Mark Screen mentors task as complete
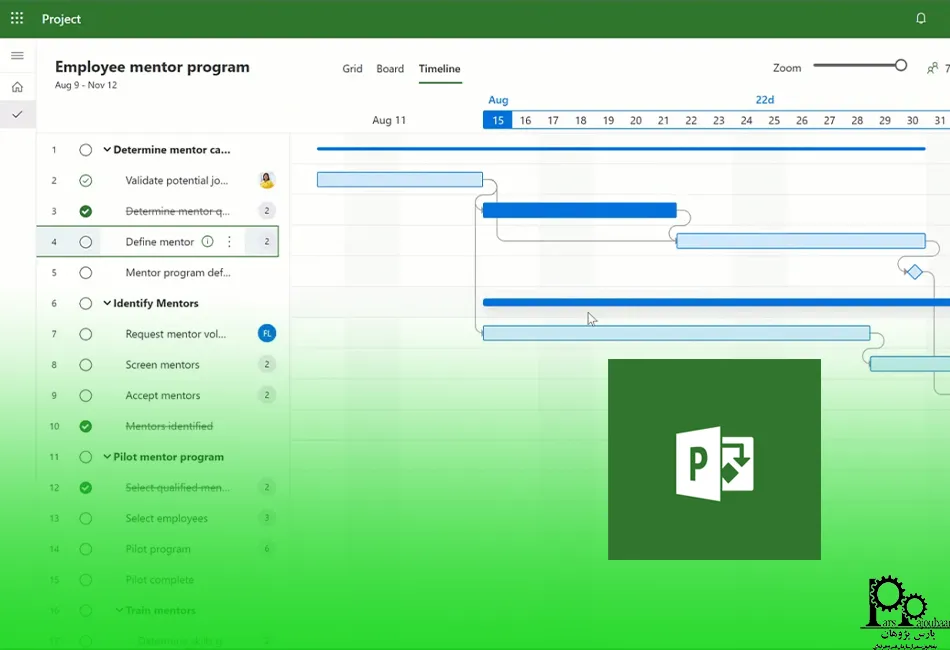Screen dimensions: 950x650 tap(86, 365)
